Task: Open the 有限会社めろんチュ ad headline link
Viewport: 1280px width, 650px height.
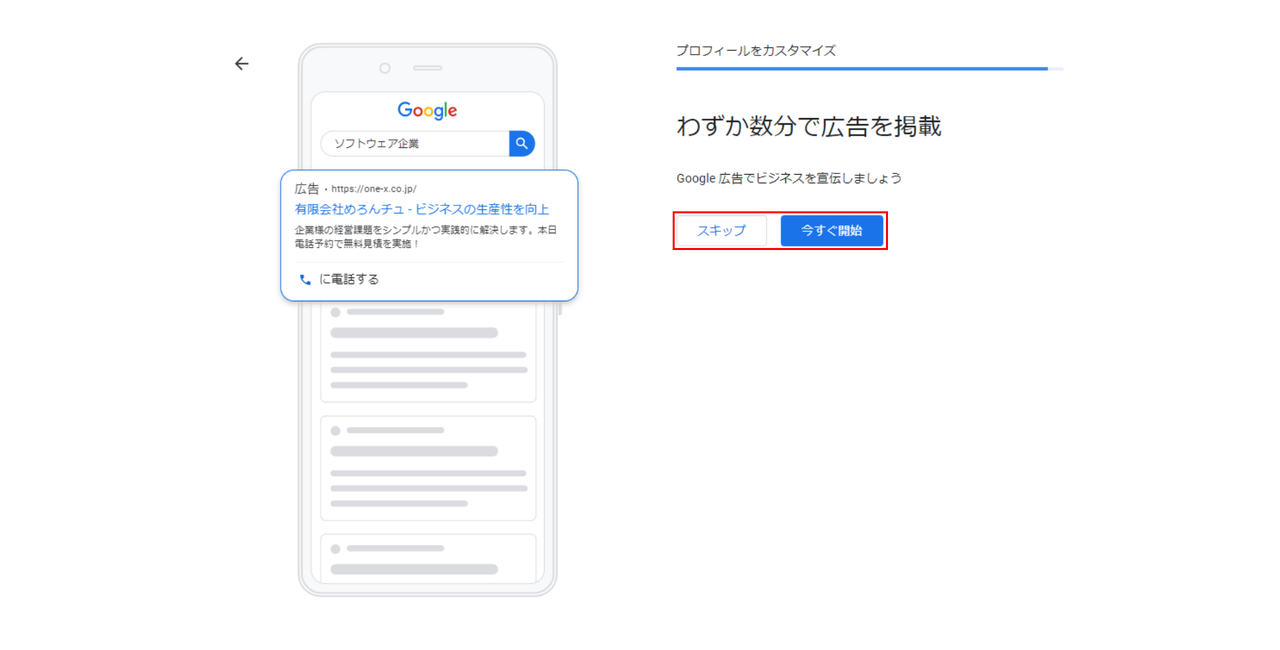Action: click(x=422, y=209)
